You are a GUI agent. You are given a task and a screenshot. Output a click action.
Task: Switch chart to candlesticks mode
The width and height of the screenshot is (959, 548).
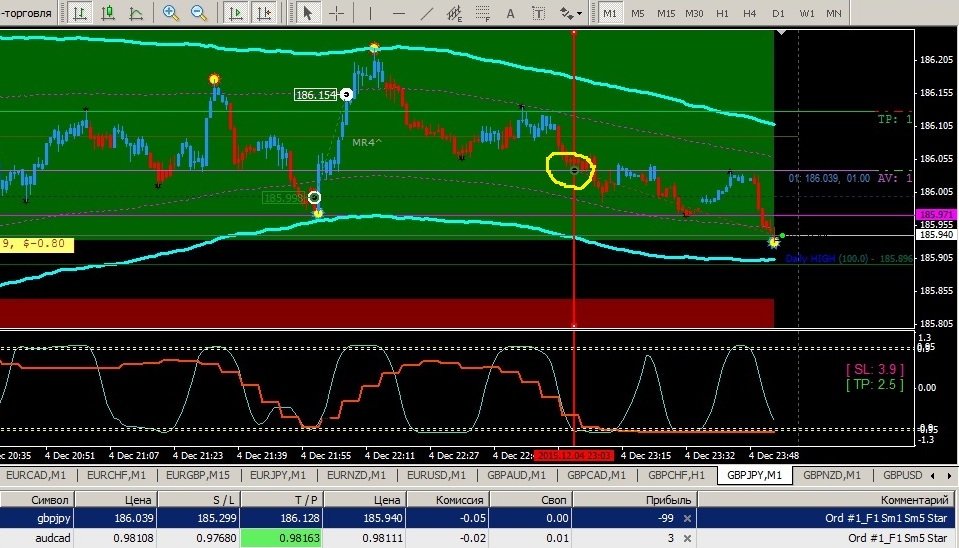pyautogui.click(x=108, y=13)
